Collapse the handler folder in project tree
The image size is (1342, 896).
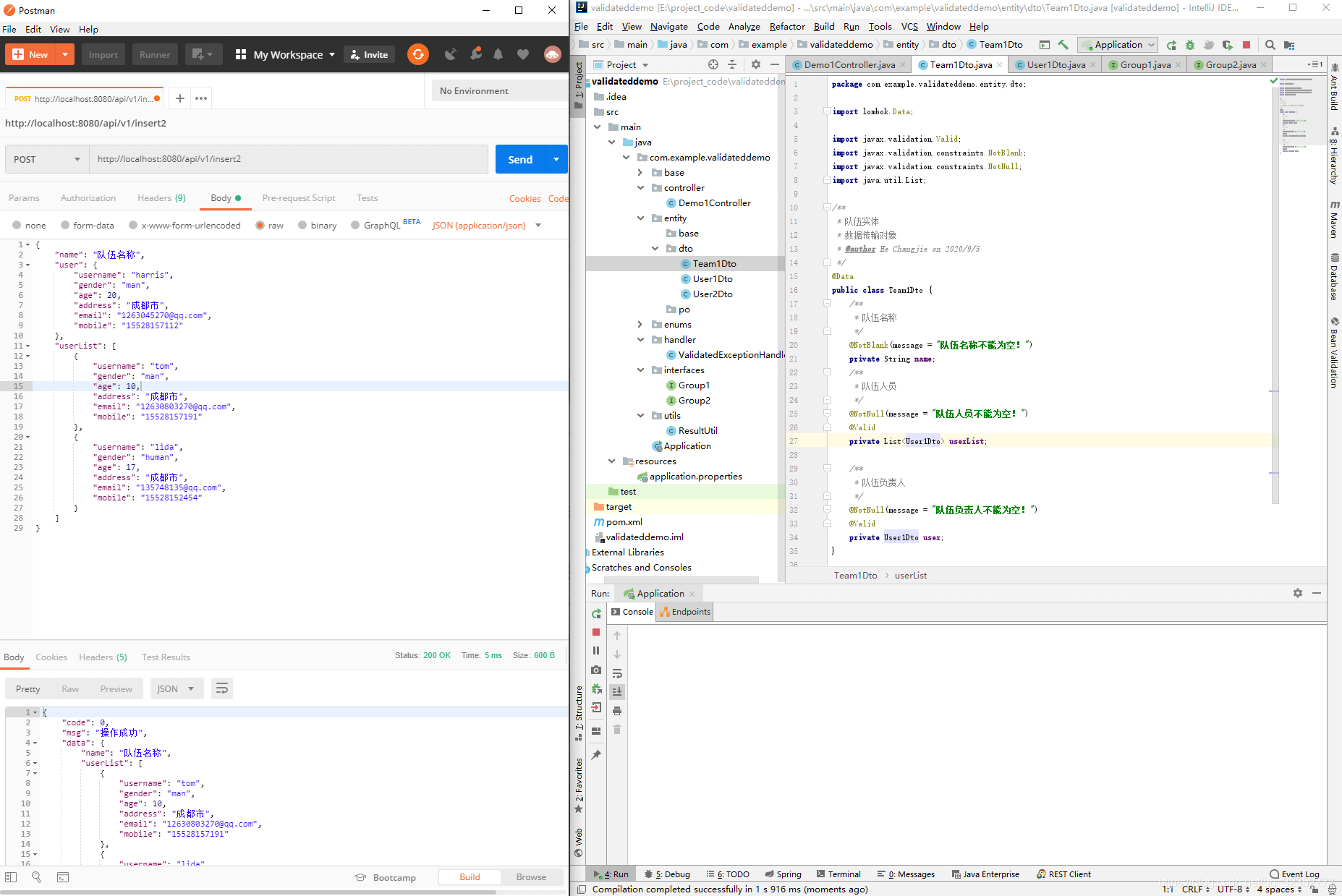point(640,340)
